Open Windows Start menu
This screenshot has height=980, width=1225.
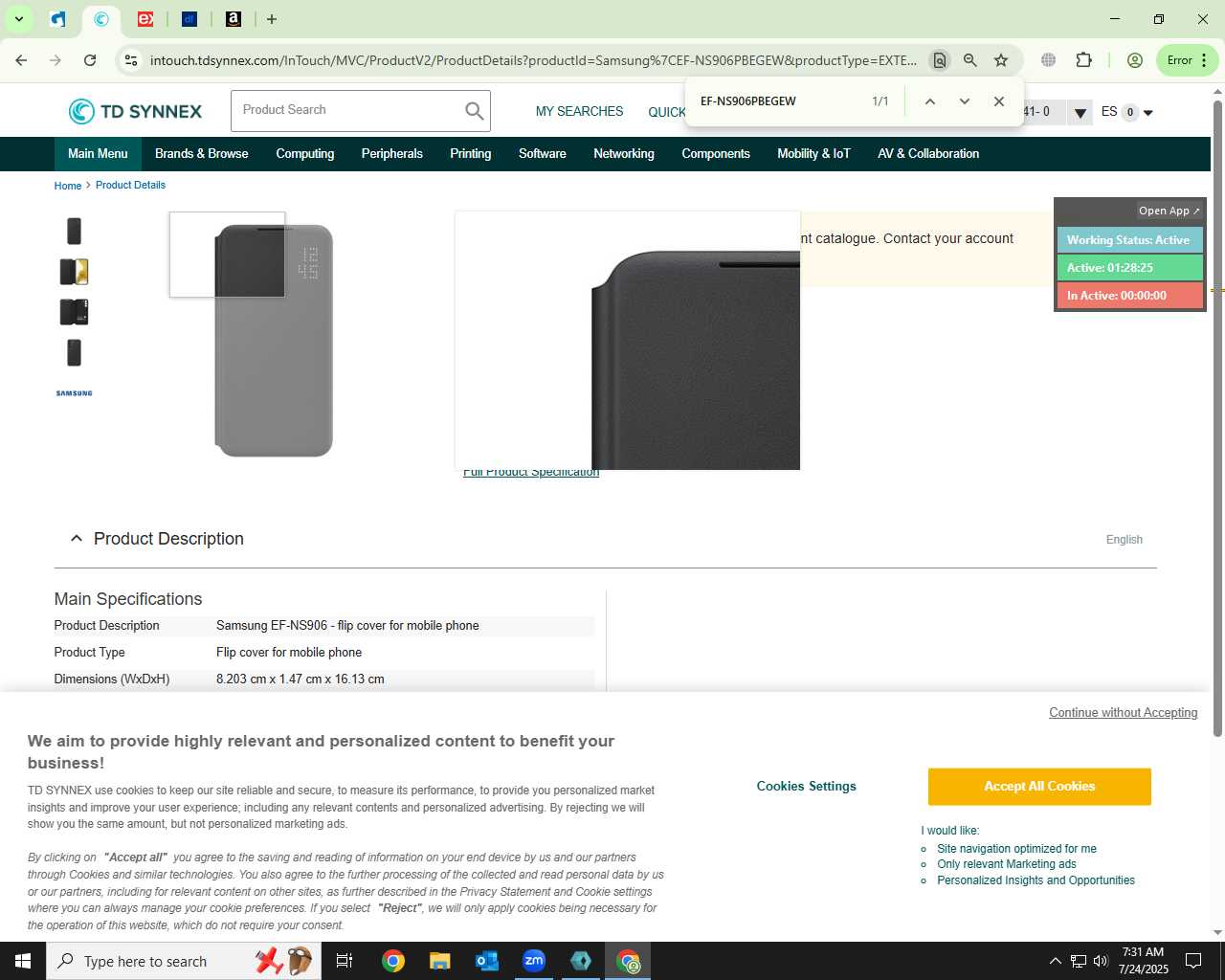point(23,961)
